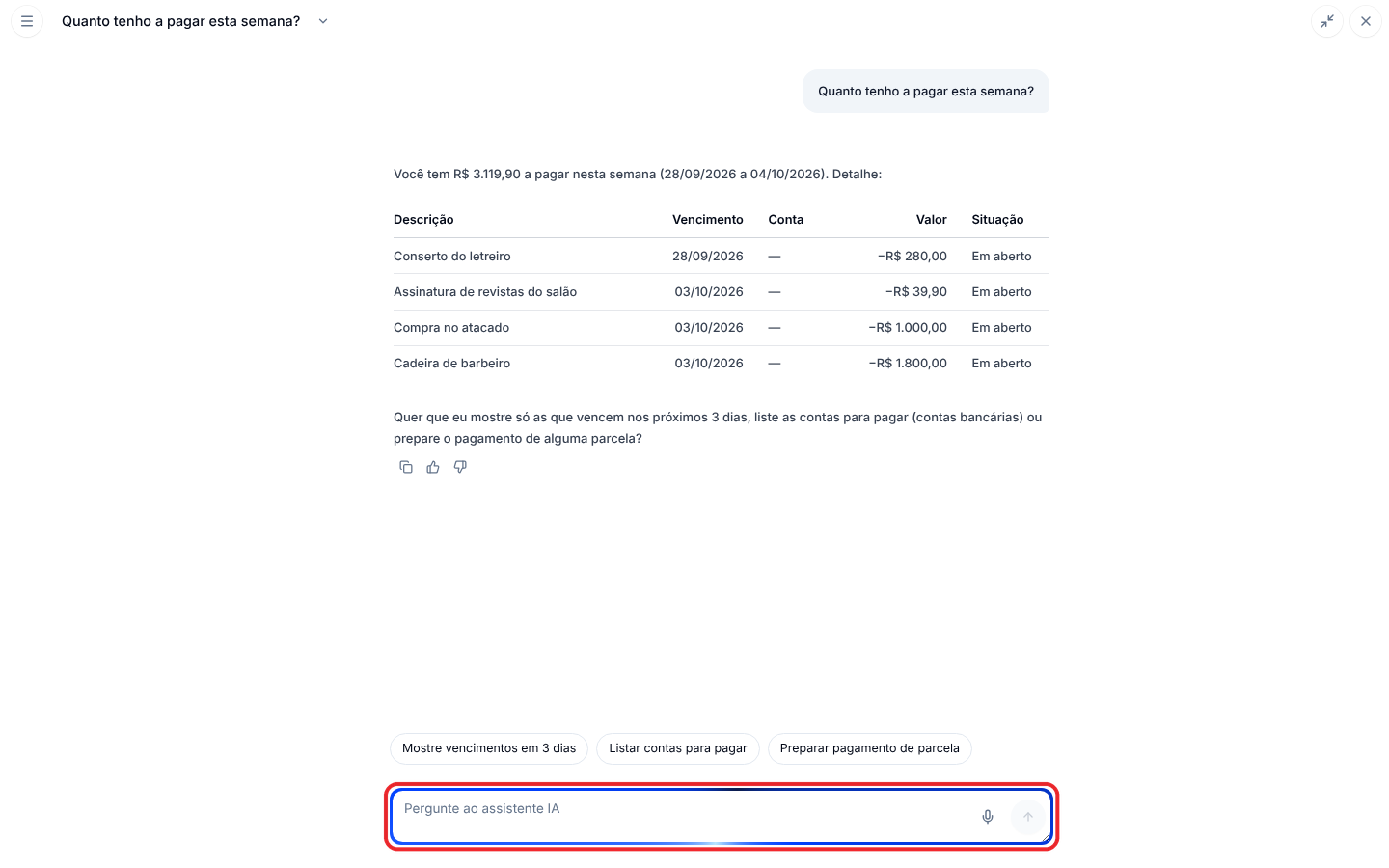Click the "Valor" column header

[932, 220]
